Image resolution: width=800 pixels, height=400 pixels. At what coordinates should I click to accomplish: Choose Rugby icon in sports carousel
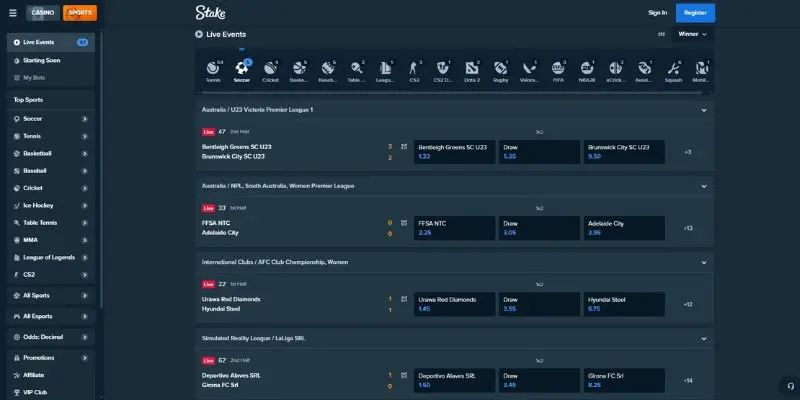click(501, 68)
